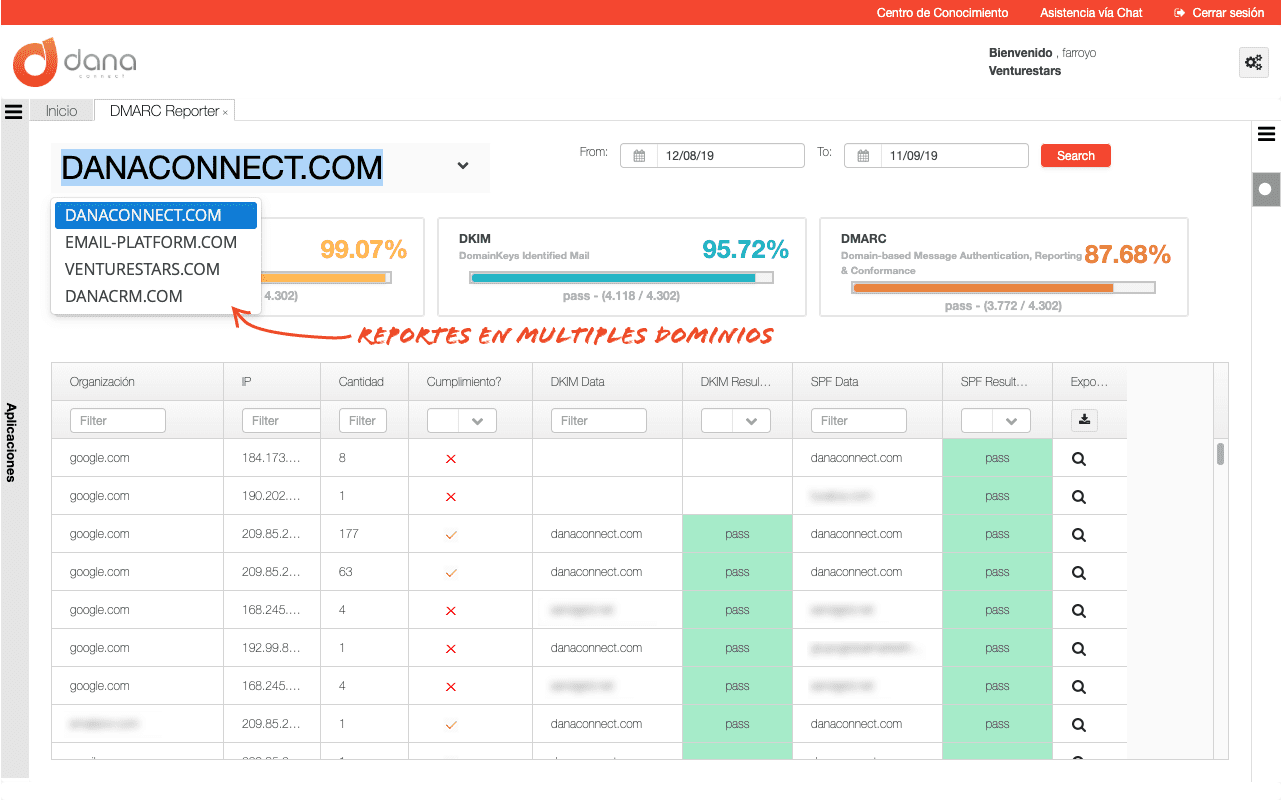Open the Cumplimiento filter dropdown
This screenshot has width=1281, height=800.
(x=462, y=421)
